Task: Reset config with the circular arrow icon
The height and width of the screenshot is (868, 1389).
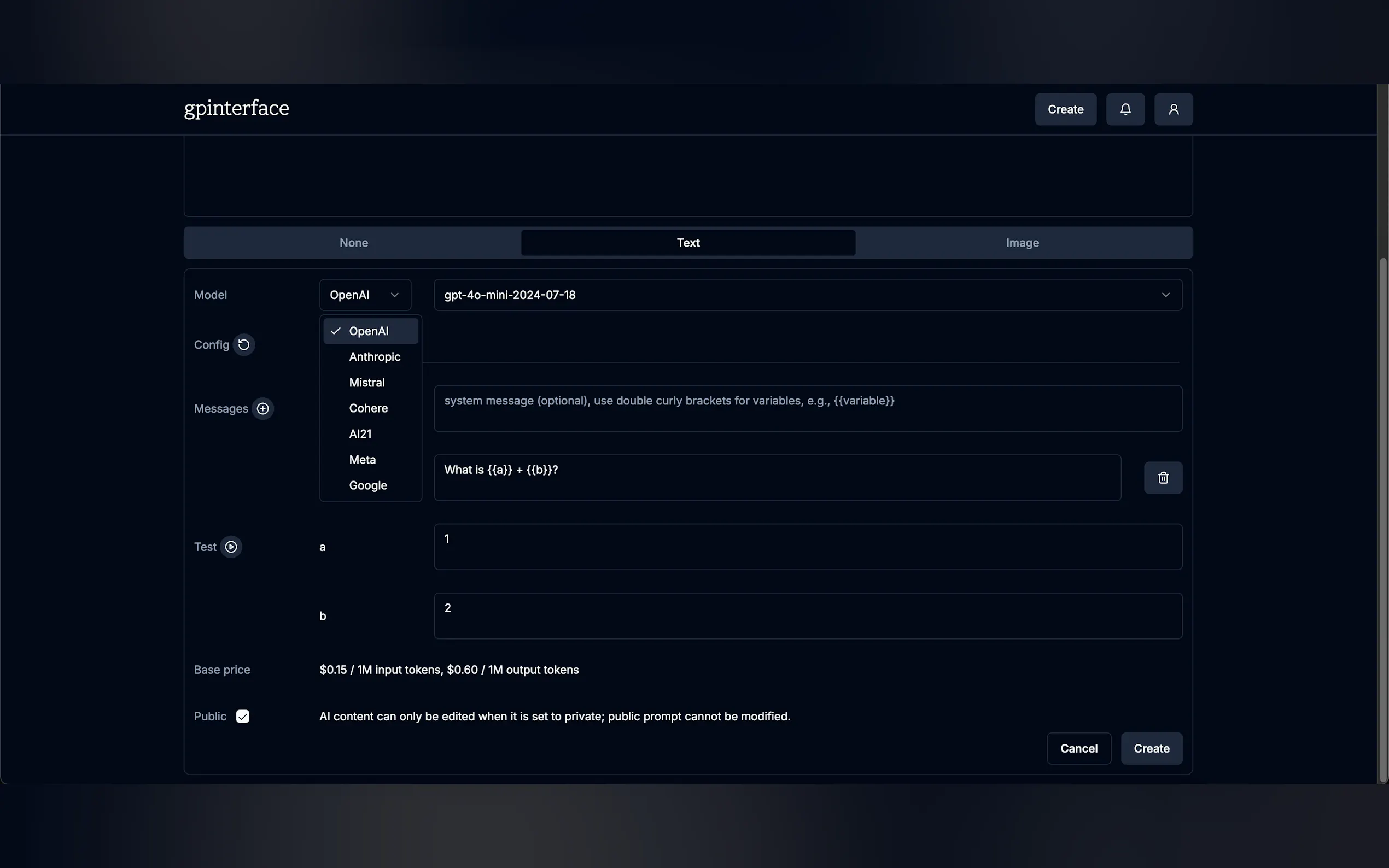Action: tap(243, 344)
